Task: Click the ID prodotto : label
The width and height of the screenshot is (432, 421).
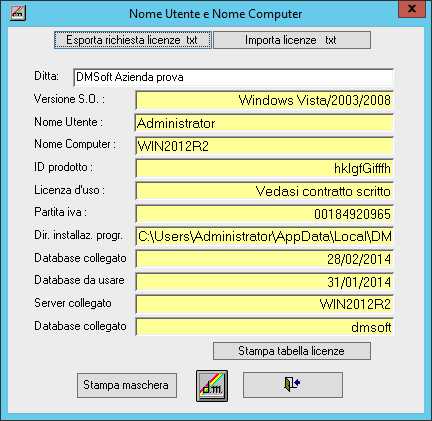Action: click(x=63, y=167)
